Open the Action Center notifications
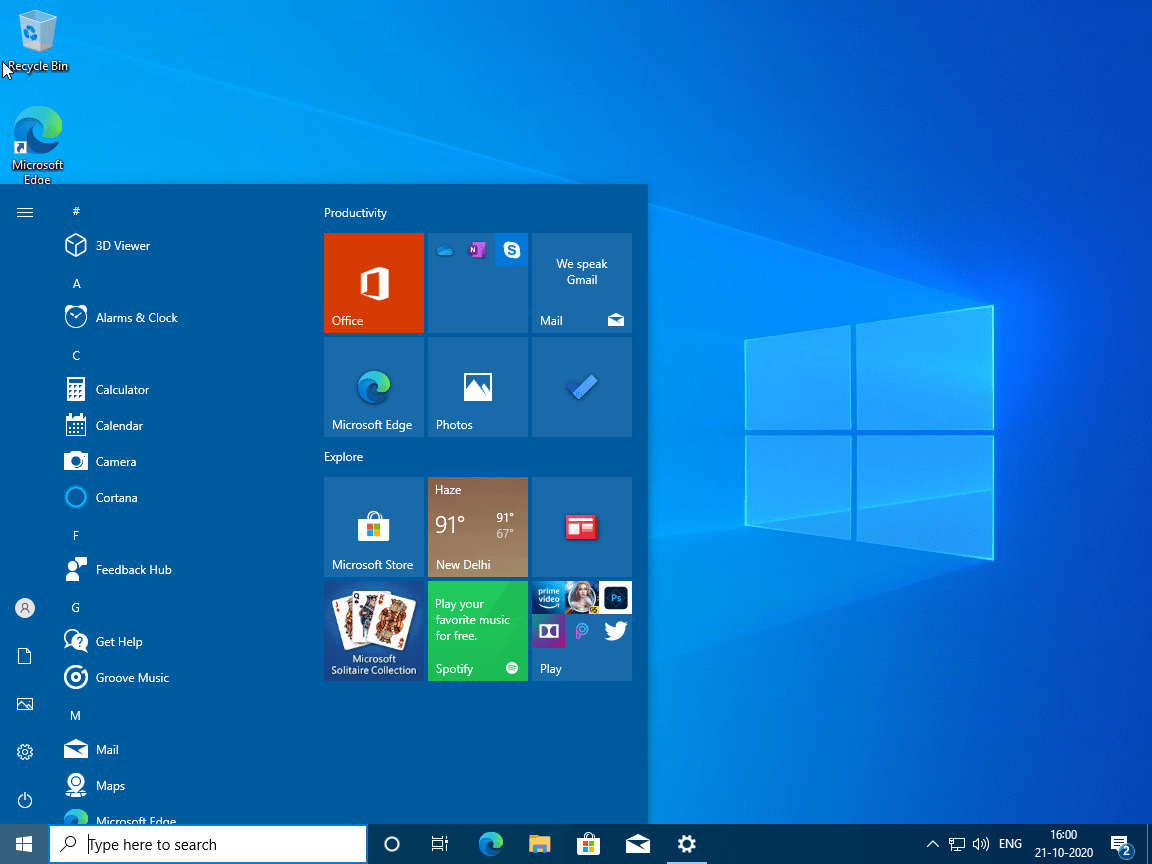 (x=1121, y=846)
